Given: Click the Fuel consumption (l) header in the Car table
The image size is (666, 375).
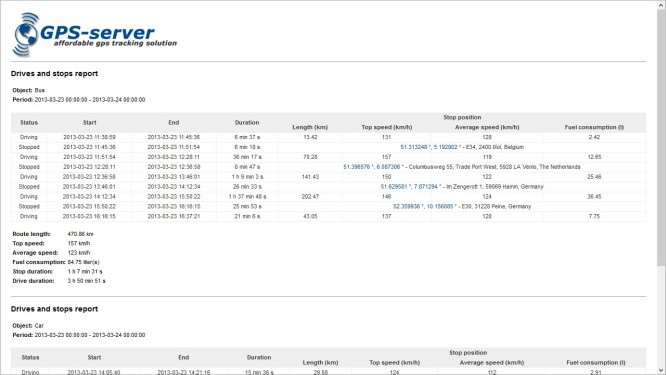Looking at the screenshot, I should pos(596,362).
